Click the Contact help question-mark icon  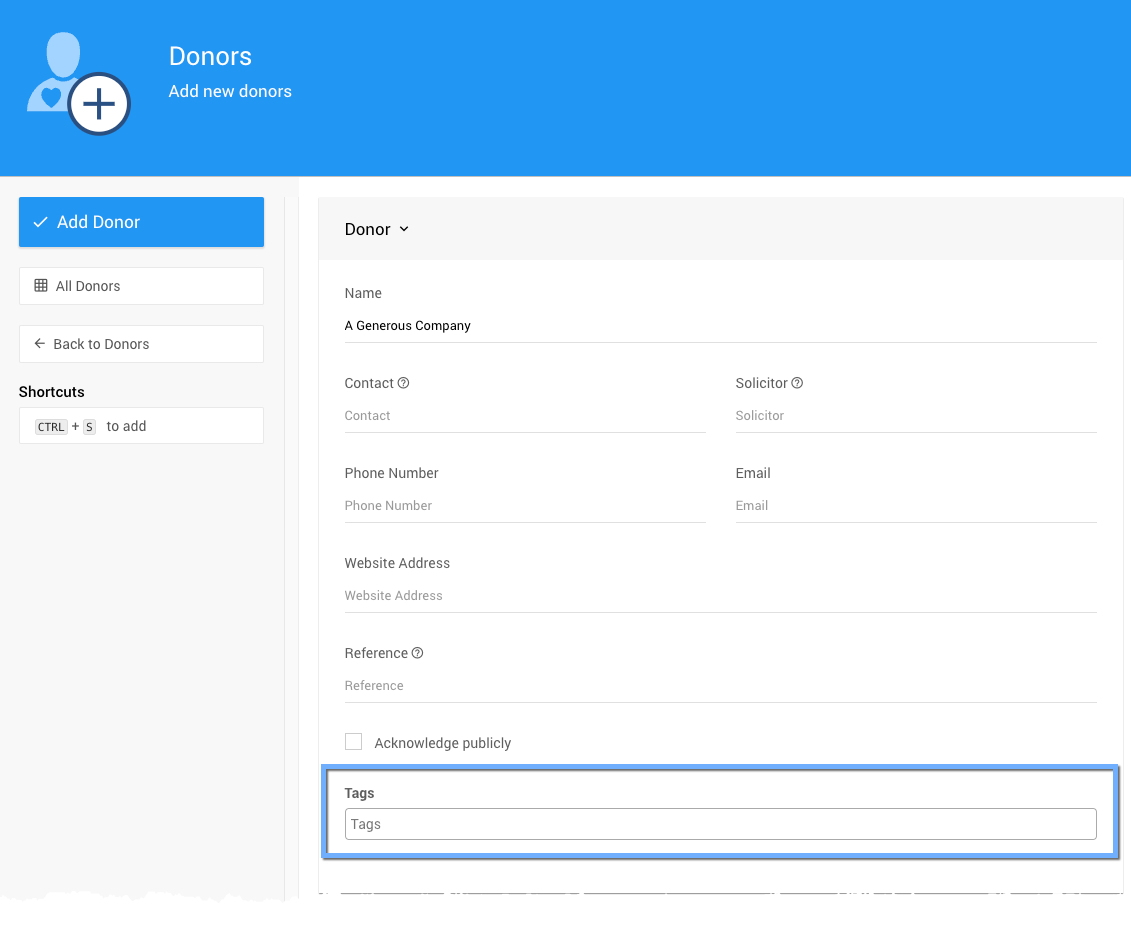pyautogui.click(x=404, y=383)
